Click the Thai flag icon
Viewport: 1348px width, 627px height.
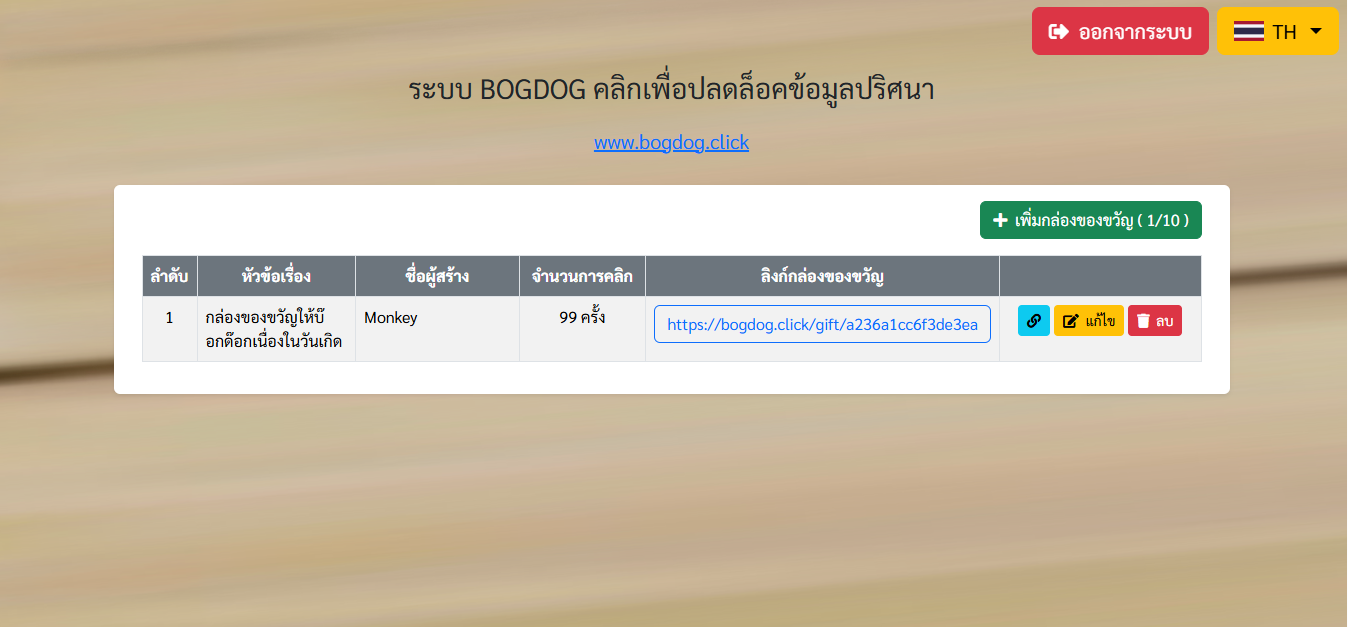coord(1248,32)
